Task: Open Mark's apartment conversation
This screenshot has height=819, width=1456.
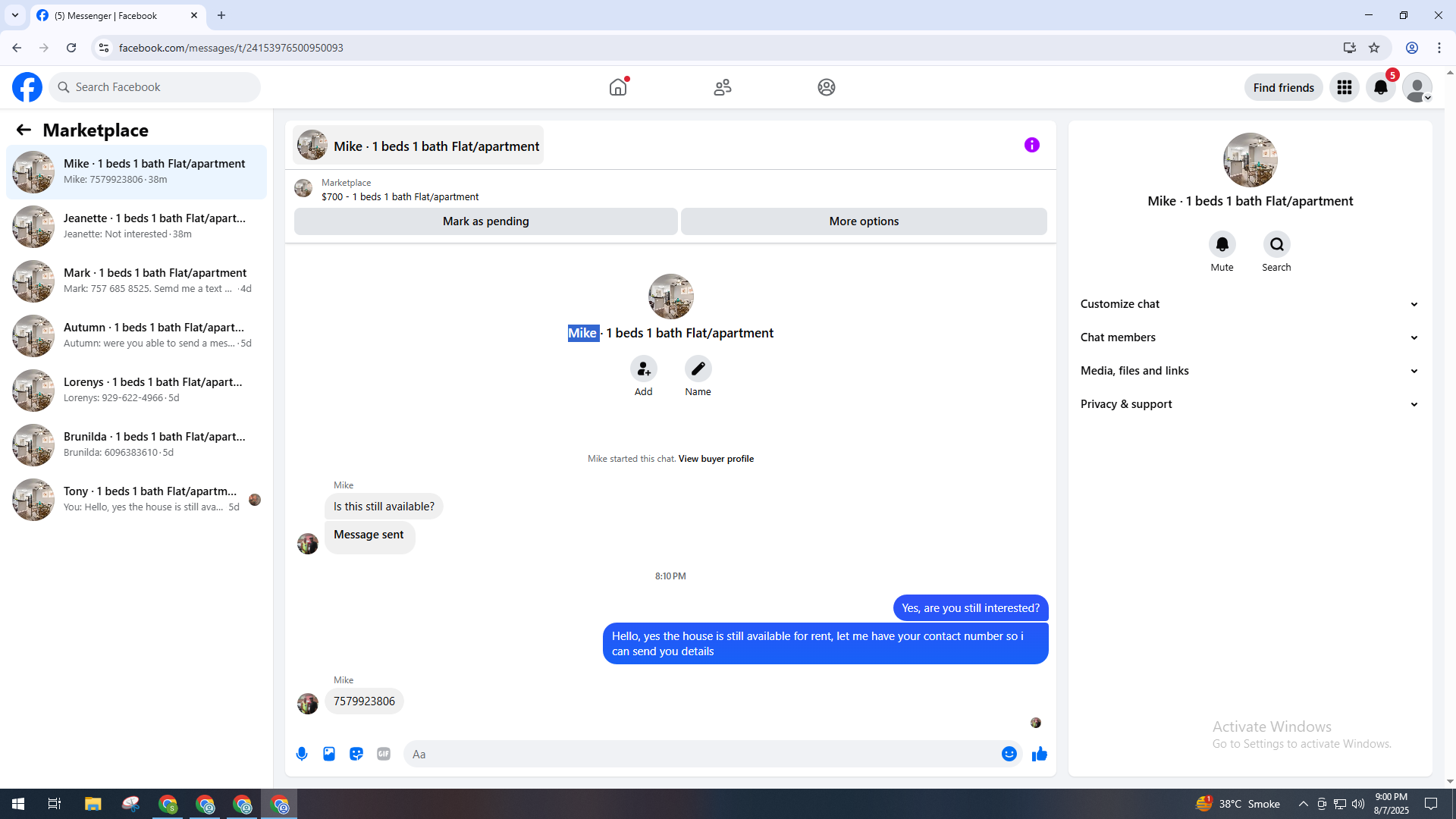Action: (136, 281)
